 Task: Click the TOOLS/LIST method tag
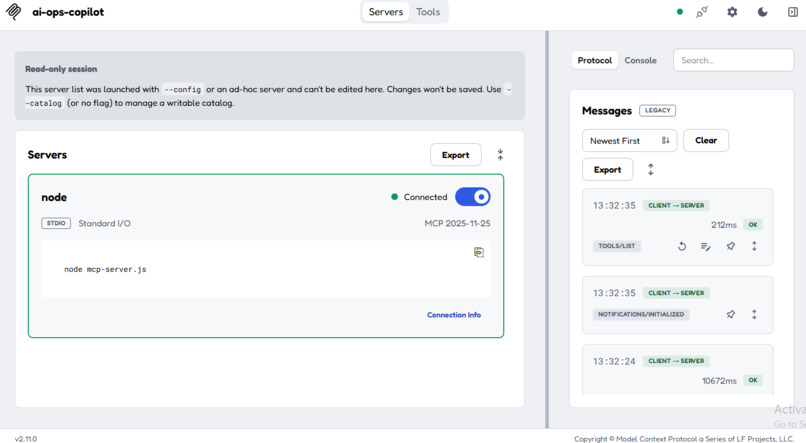coord(616,246)
